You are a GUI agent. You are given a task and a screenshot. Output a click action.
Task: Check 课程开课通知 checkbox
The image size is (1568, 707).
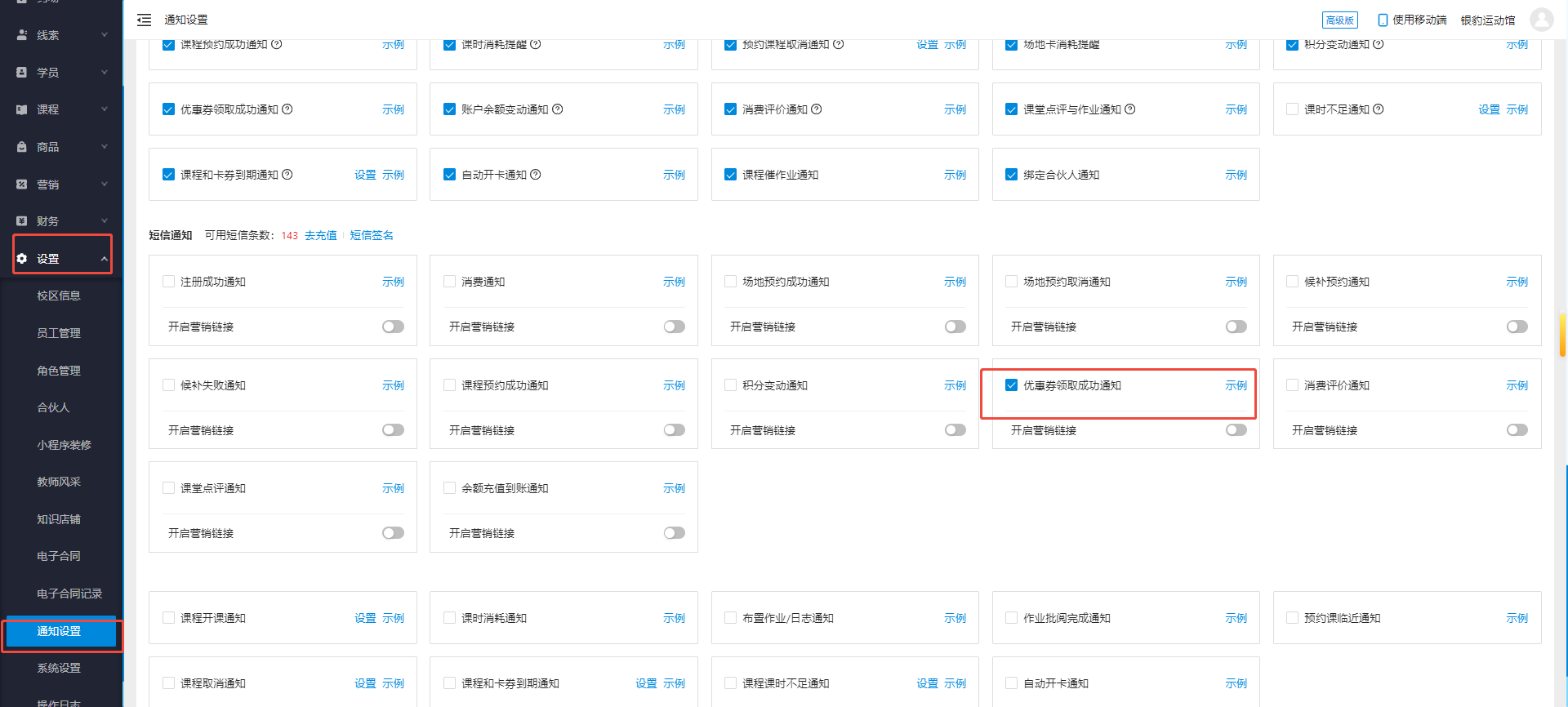point(168,618)
